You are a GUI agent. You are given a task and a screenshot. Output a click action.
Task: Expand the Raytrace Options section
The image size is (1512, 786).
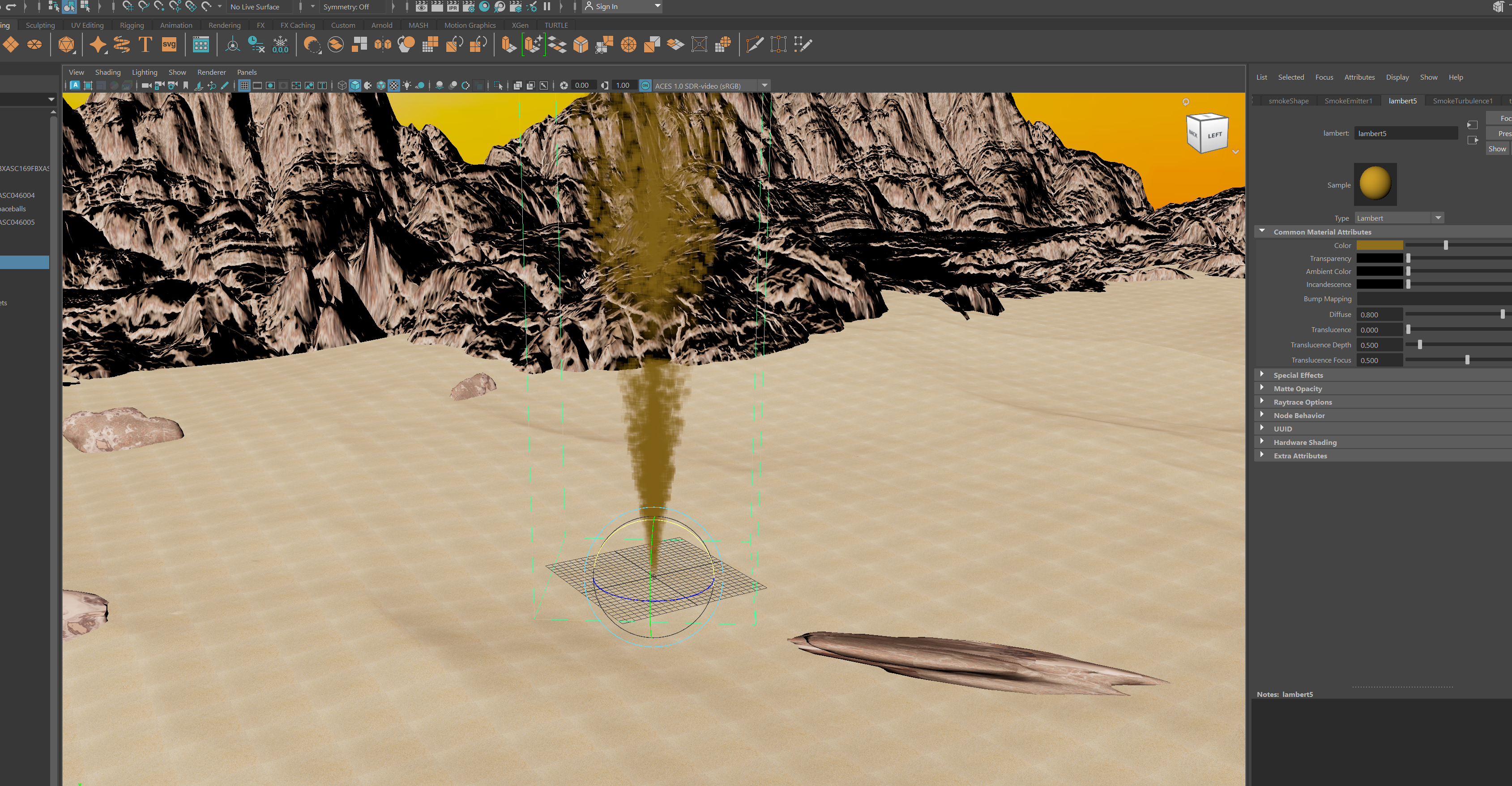pos(1262,402)
